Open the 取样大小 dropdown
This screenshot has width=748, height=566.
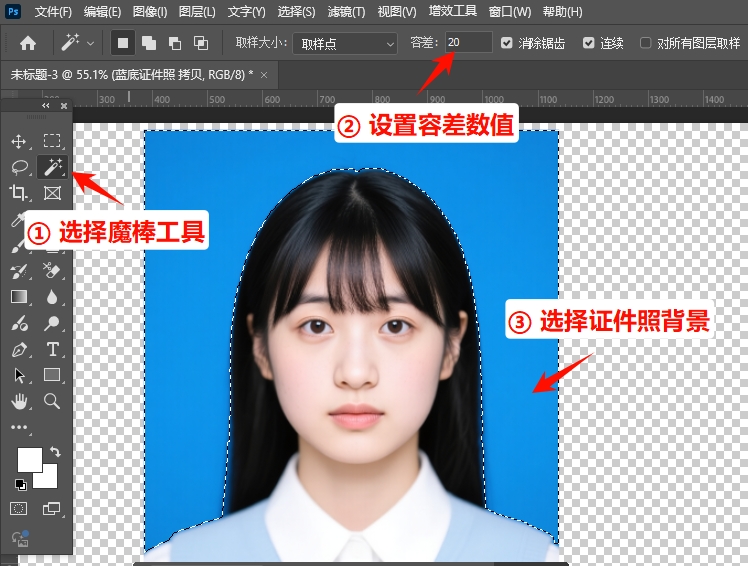[345, 44]
